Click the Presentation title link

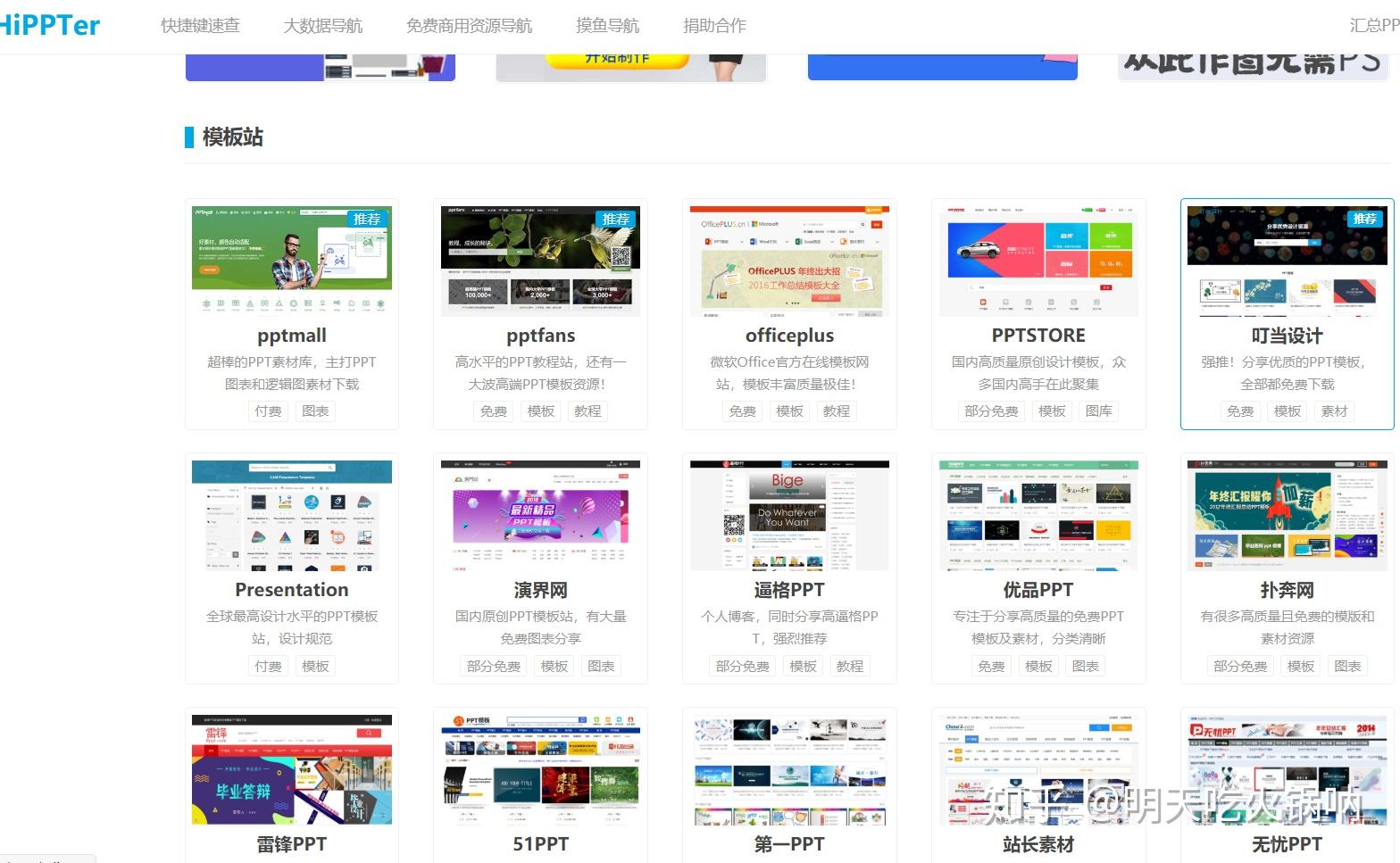click(292, 590)
